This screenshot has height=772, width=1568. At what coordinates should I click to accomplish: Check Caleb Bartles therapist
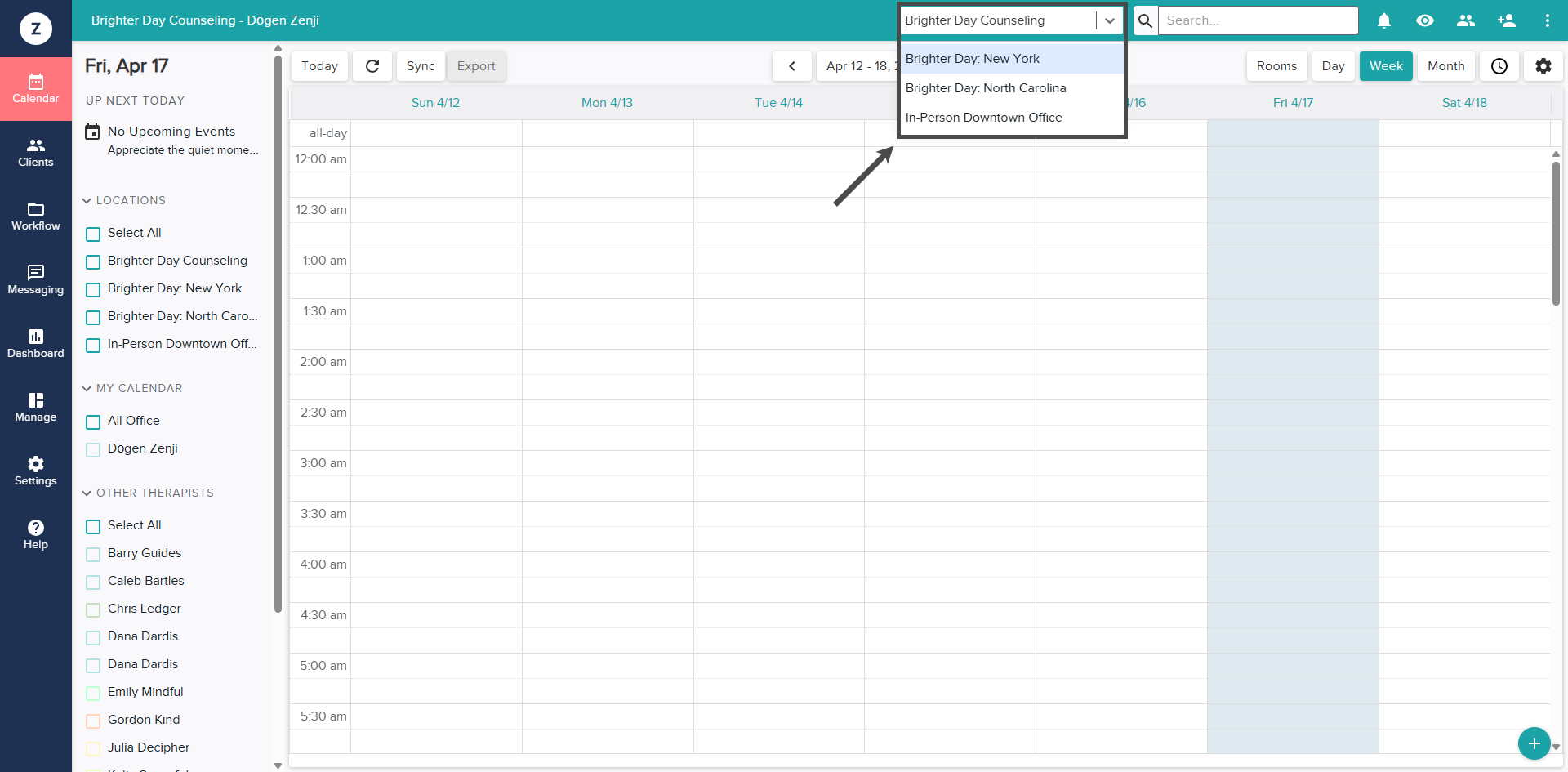click(93, 582)
